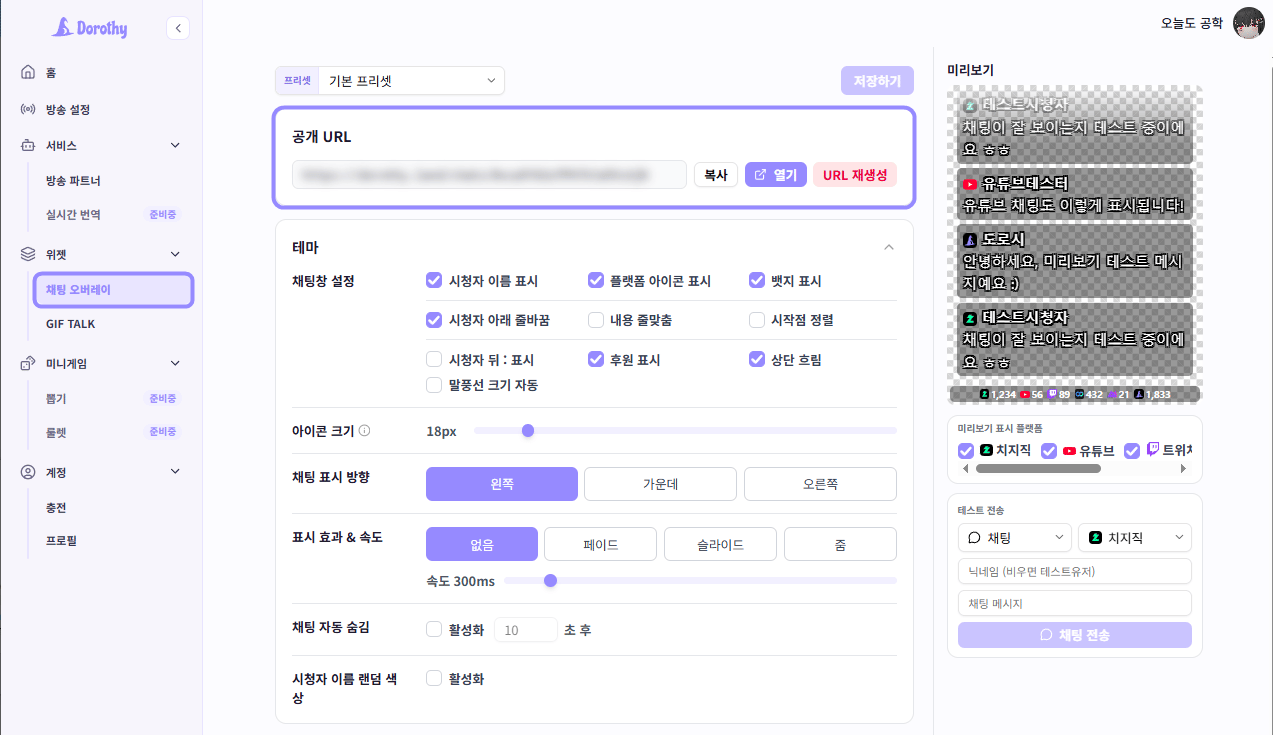Uncheck 트위치 preview platform checkbox
Image resolution: width=1273 pixels, height=735 pixels.
tap(1132, 451)
